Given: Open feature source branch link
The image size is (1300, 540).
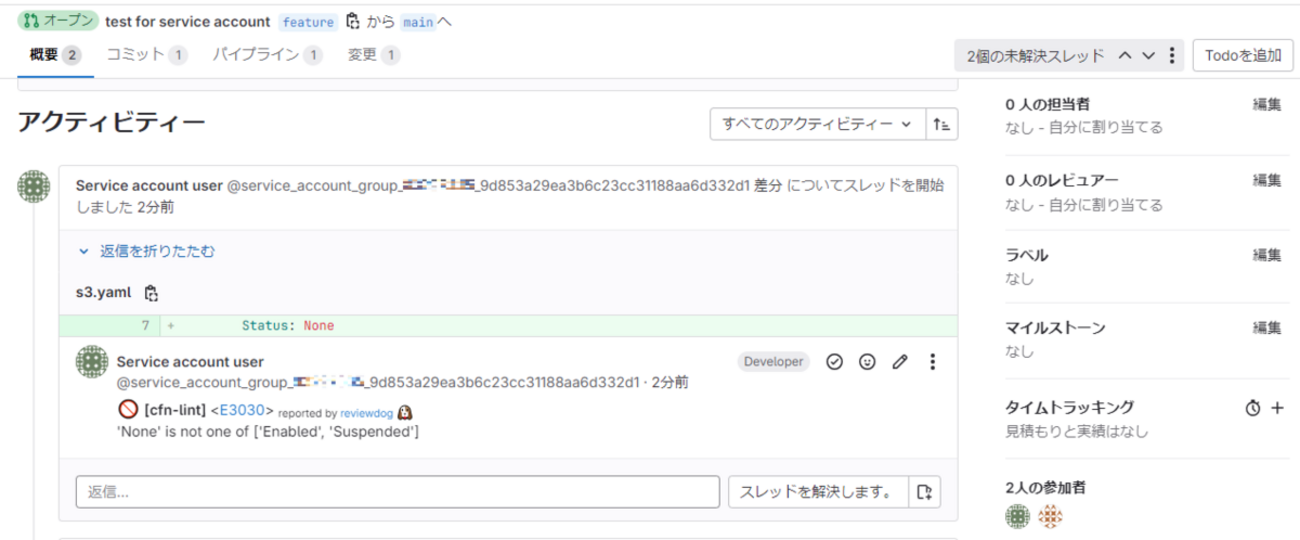Looking at the screenshot, I should pos(308,21).
